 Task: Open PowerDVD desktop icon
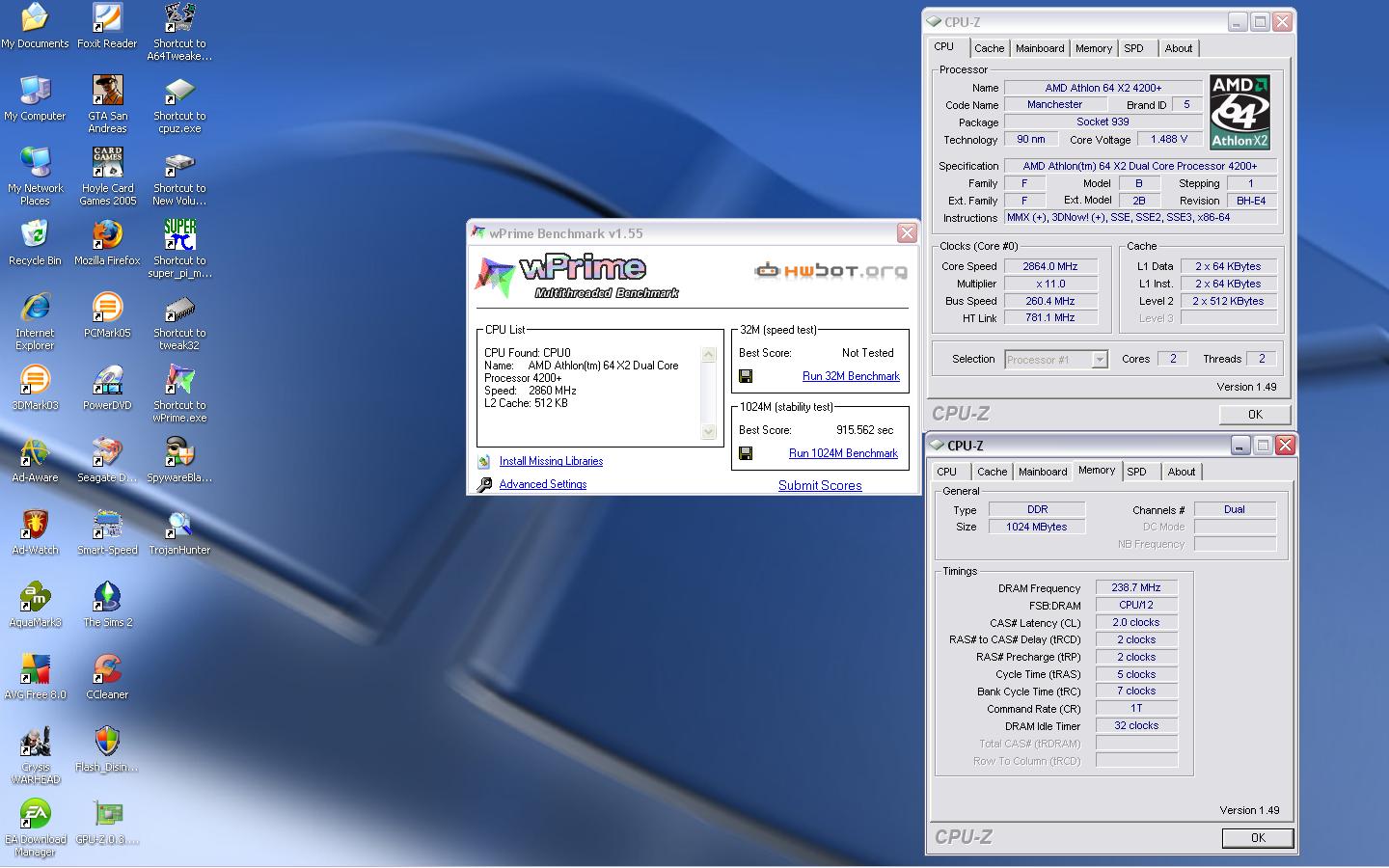coord(107,388)
